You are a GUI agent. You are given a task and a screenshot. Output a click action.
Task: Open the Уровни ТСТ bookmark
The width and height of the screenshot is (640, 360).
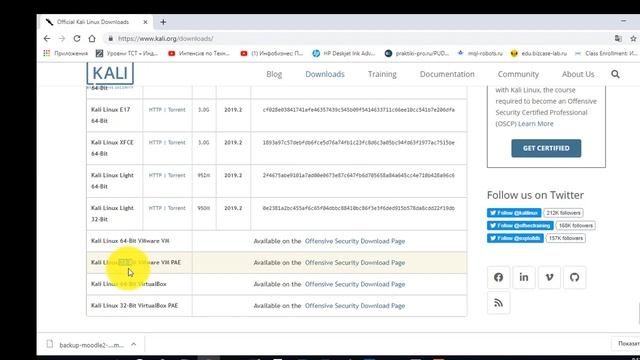127,53
